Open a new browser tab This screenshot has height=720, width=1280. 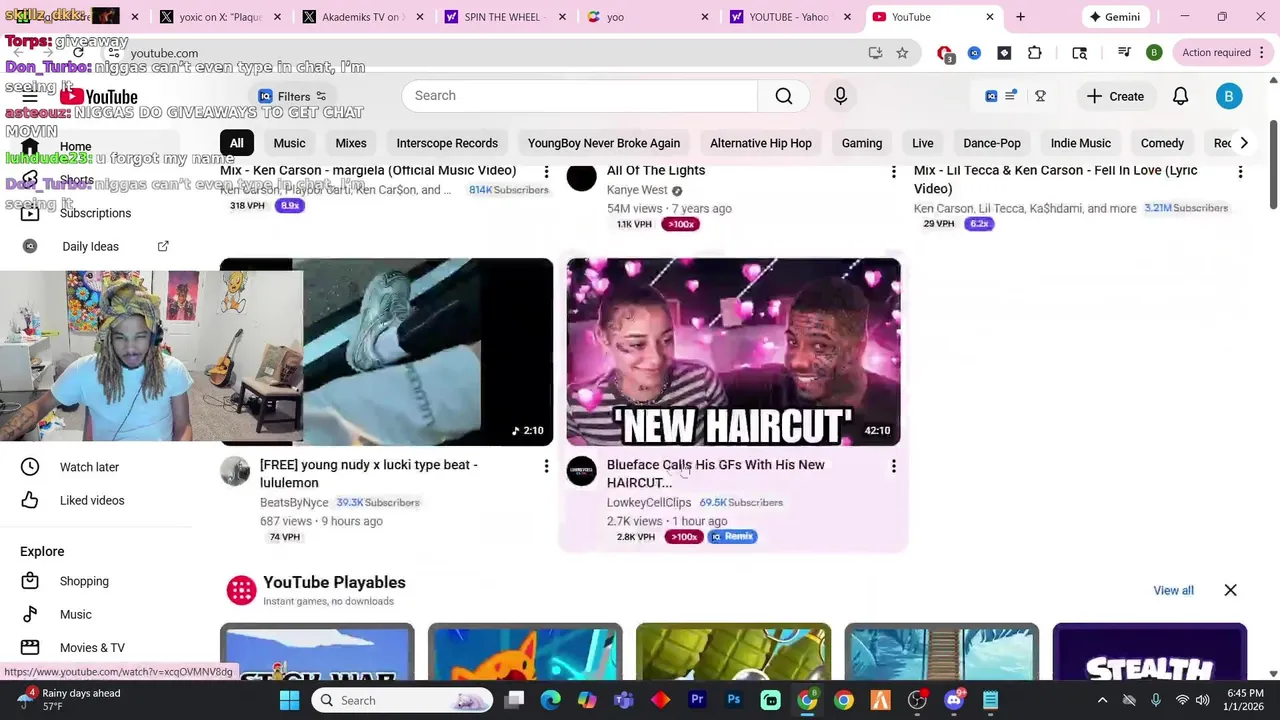[1020, 17]
